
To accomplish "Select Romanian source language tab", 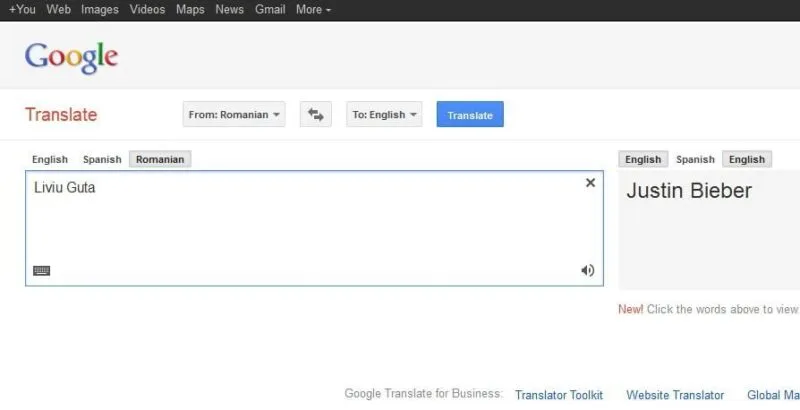I will [x=160, y=159].
